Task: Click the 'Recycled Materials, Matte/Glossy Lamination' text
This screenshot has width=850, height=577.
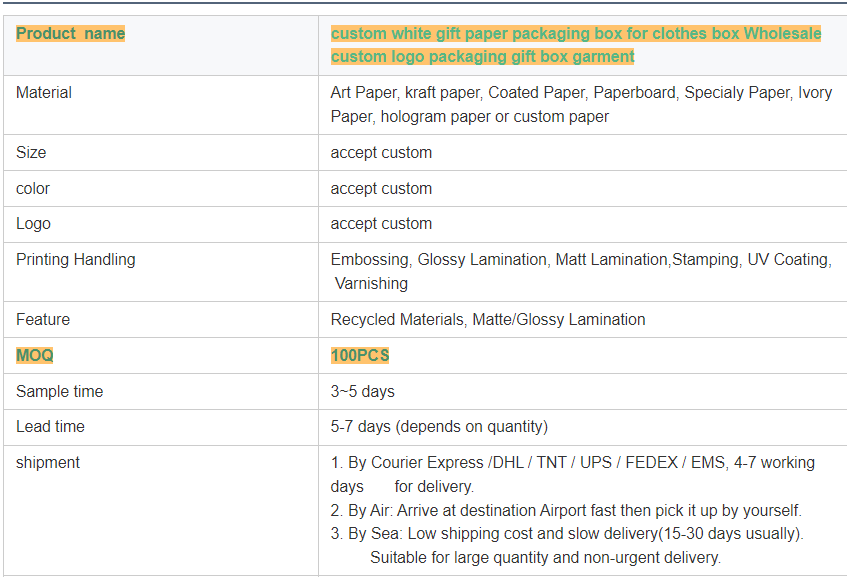Action: coord(488,320)
